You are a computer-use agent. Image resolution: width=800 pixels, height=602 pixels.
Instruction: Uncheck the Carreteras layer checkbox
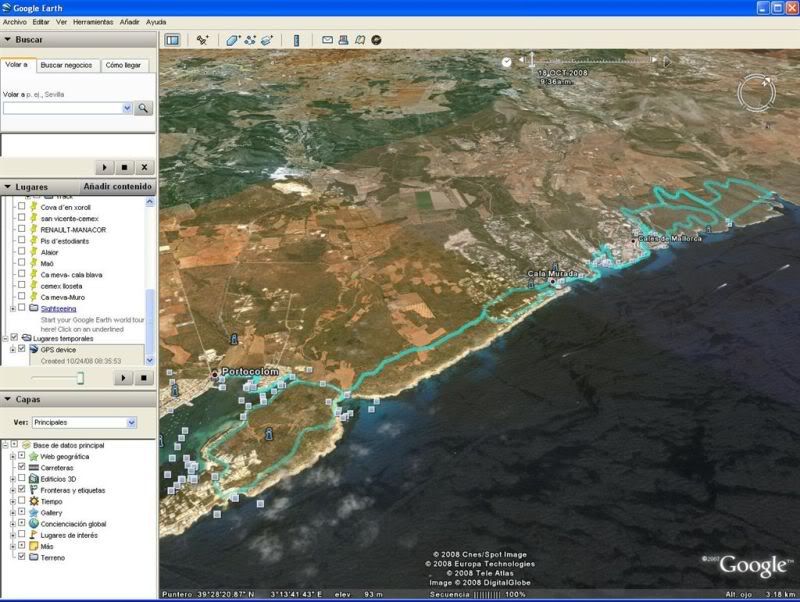pos(21,467)
